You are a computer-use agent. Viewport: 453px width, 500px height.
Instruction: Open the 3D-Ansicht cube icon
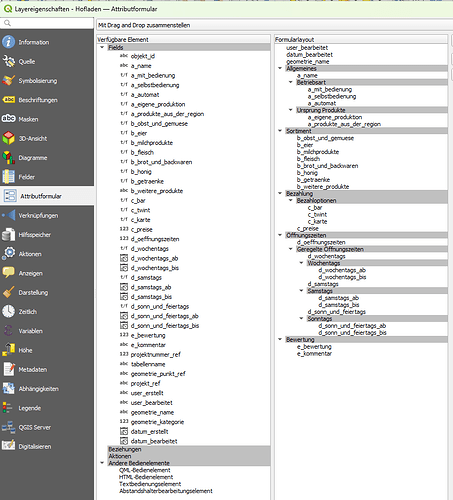tap(8, 138)
